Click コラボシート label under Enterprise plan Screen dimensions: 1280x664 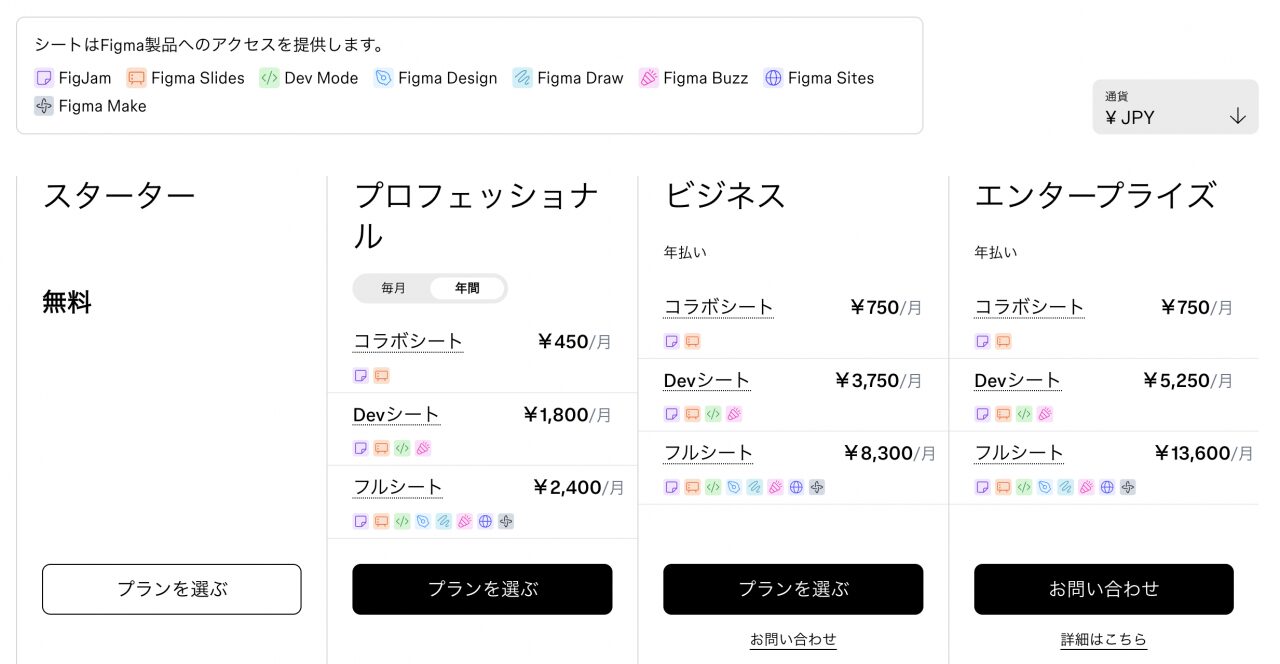[x=1029, y=307]
